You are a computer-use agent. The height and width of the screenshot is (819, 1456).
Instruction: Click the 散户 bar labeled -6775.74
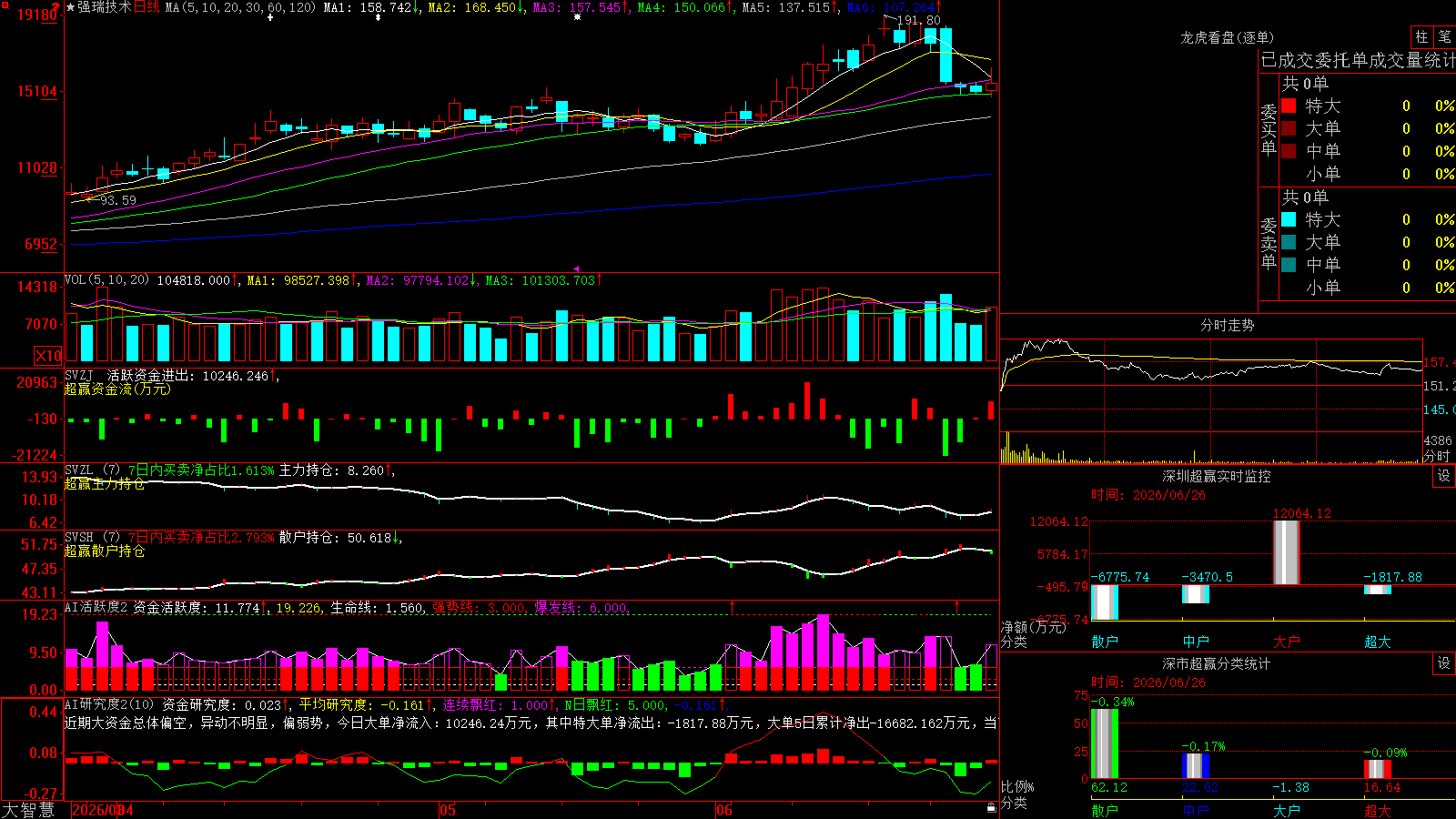[1105, 602]
